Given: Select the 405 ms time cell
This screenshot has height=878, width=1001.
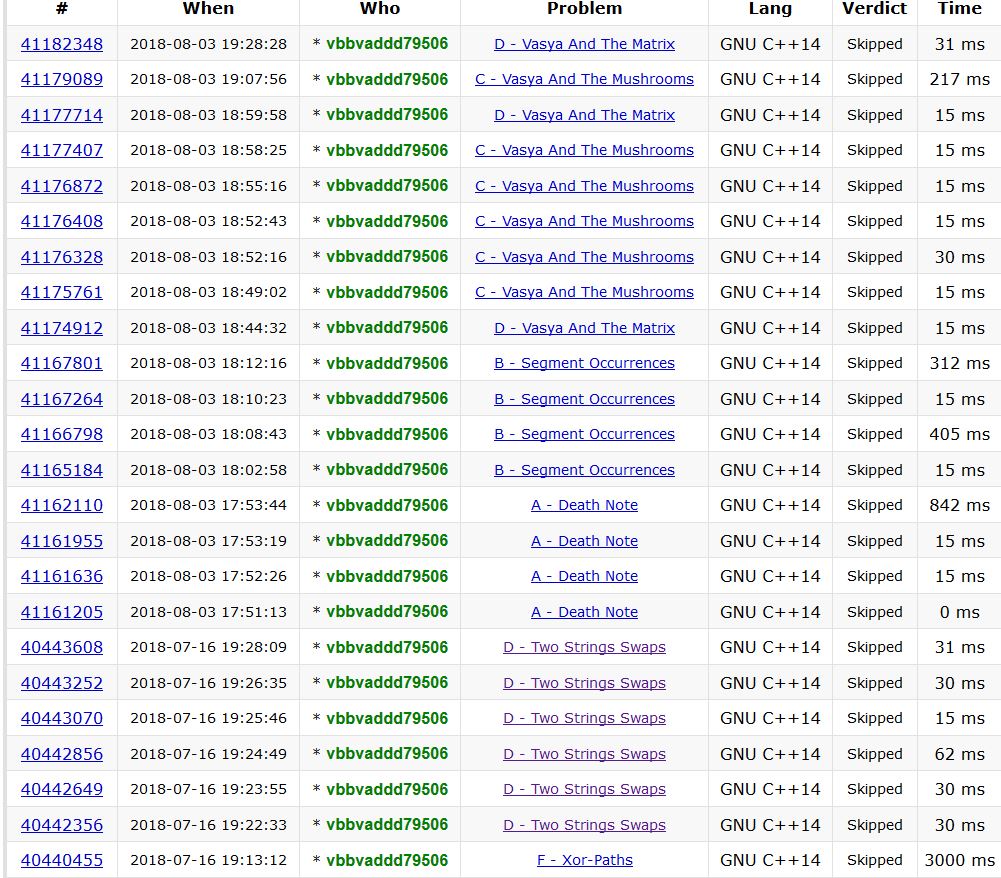Looking at the screenshot, I should pos(960,434).
